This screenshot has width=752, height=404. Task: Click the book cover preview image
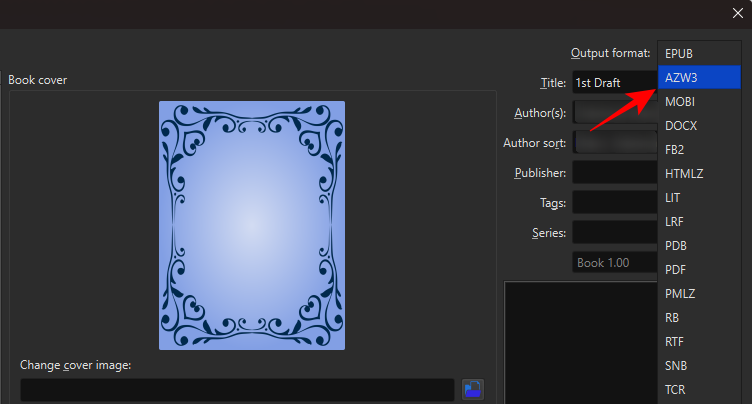[252, 225]
